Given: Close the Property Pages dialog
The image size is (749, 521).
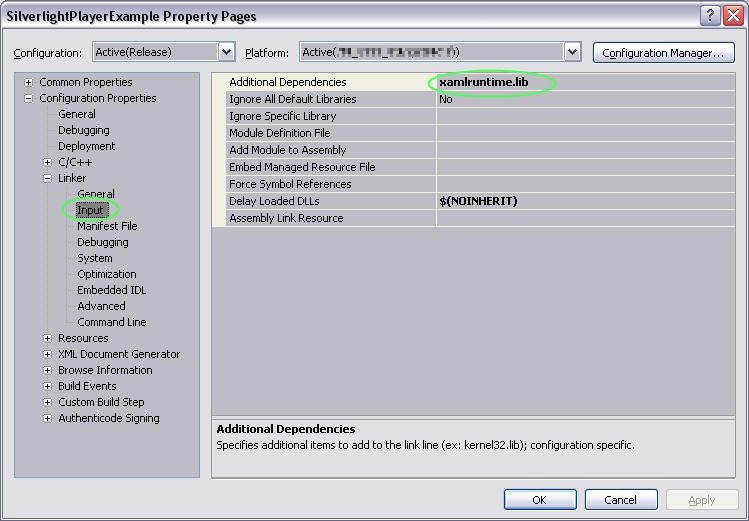Looking at the screenshot, I should (733, 16).
